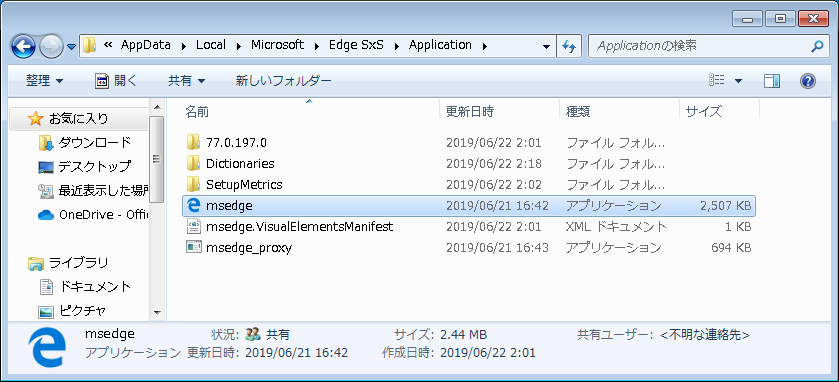Open the 共有 menu
This screenshot has width=839, height=382.
click(186, 81)
